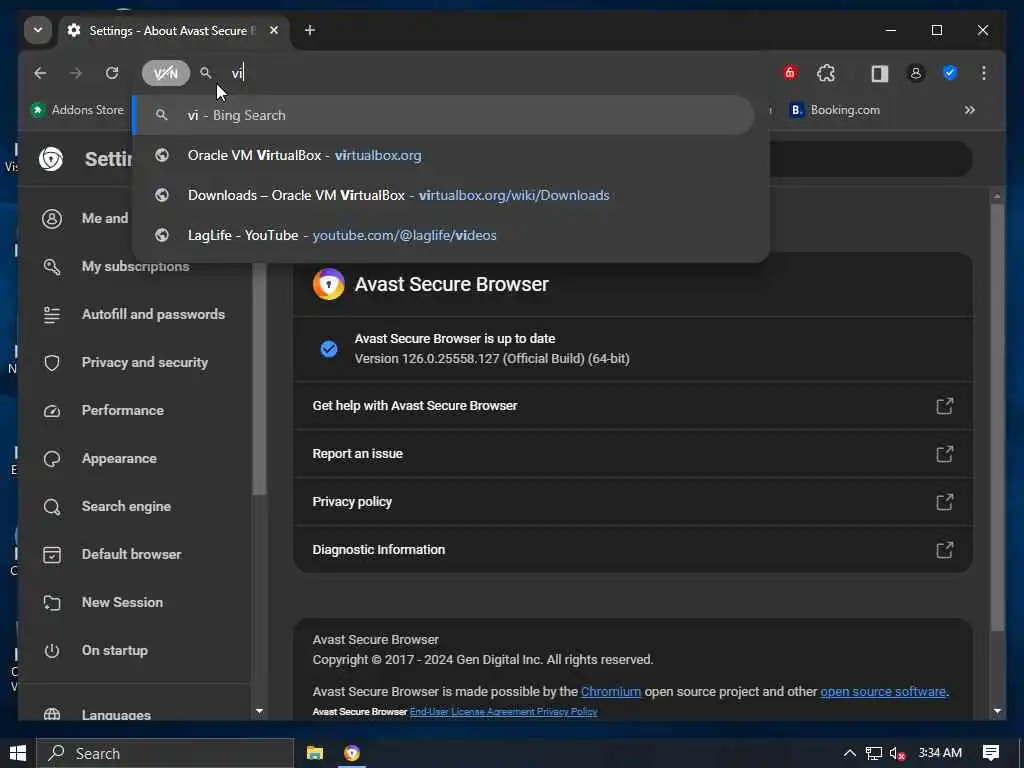
Task: Open Addons Store bookmark
Action: click(77, 110)
